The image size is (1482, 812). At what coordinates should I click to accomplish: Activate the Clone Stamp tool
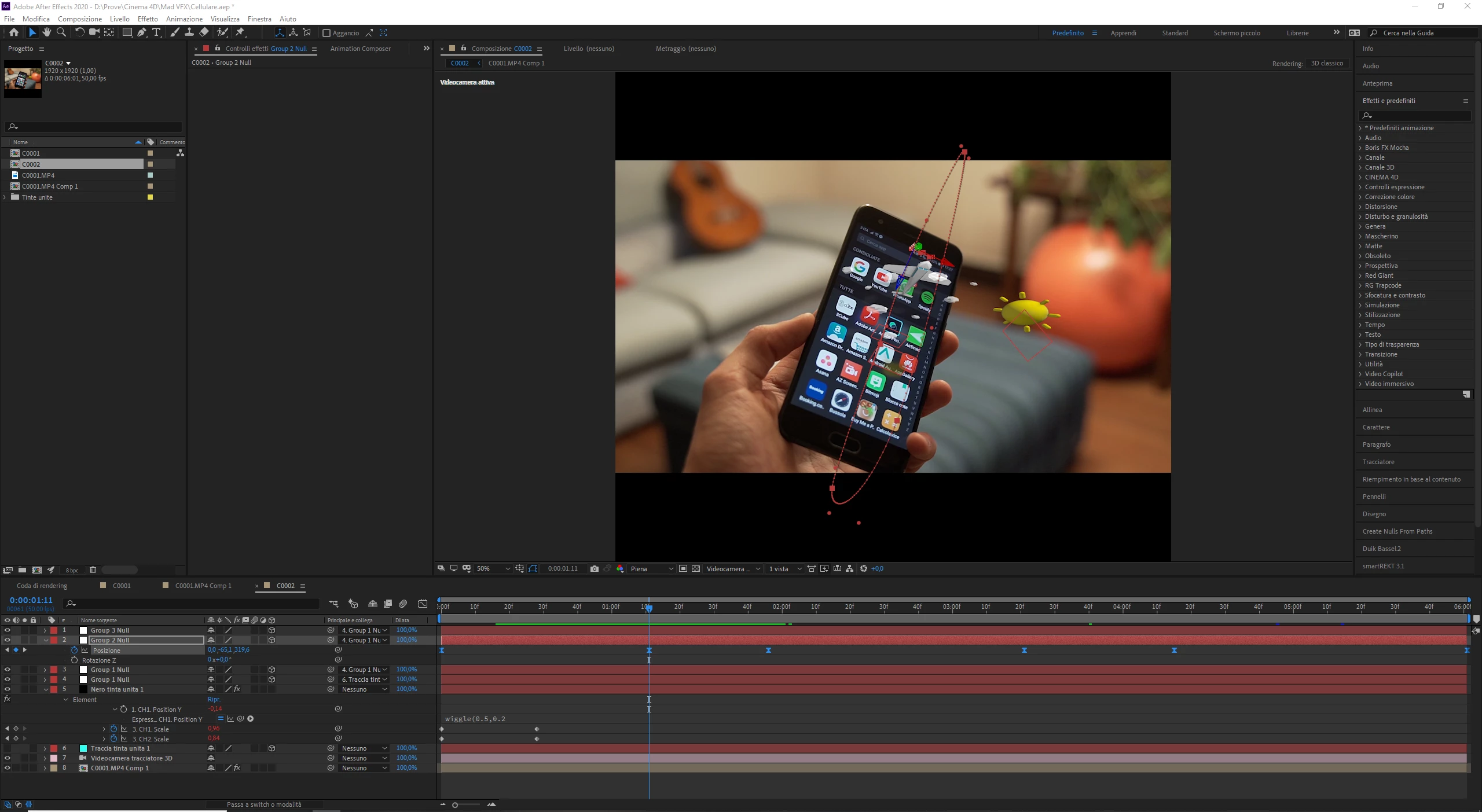189,32
